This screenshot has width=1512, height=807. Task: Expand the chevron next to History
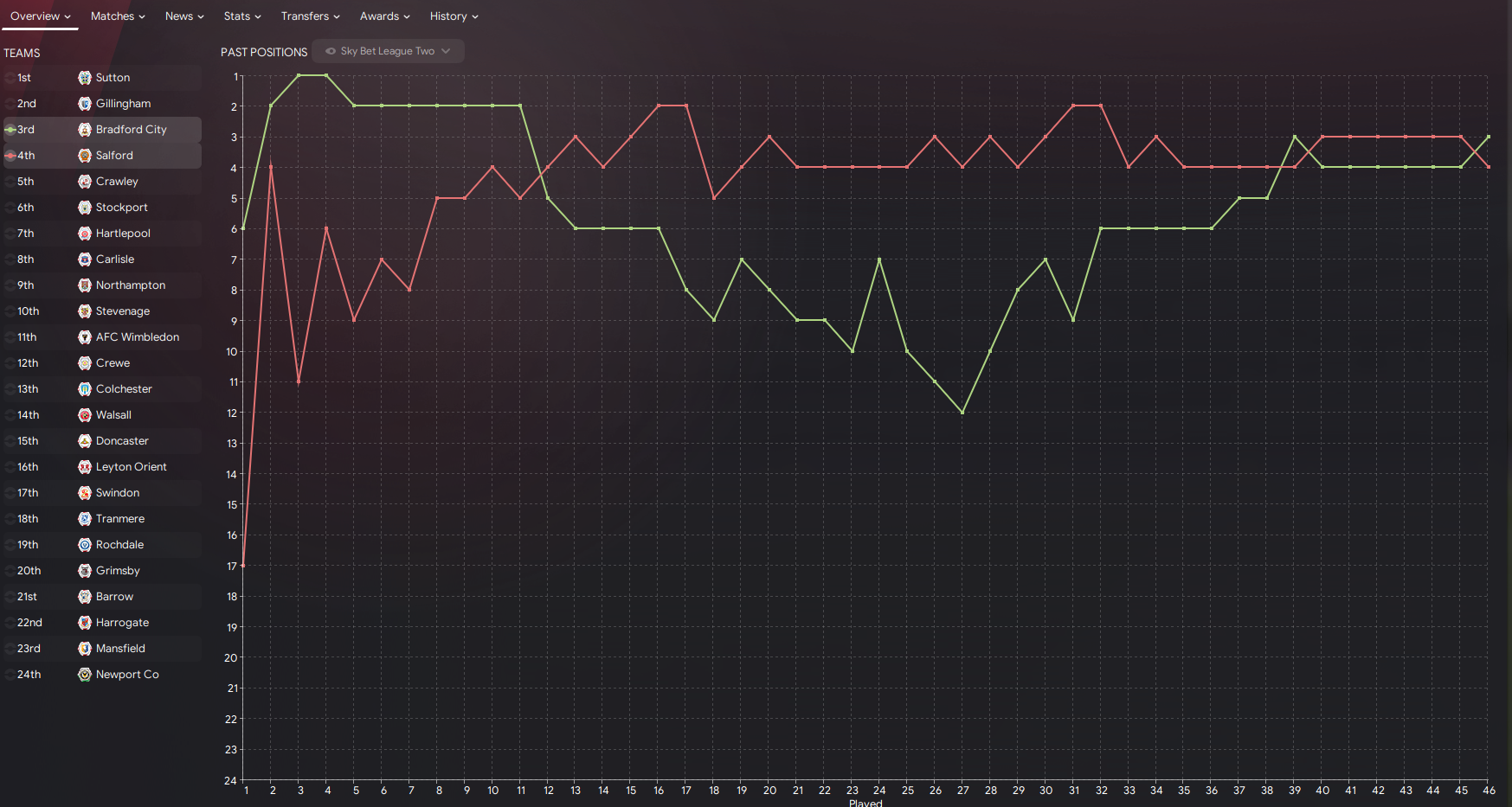pos(475,16)
